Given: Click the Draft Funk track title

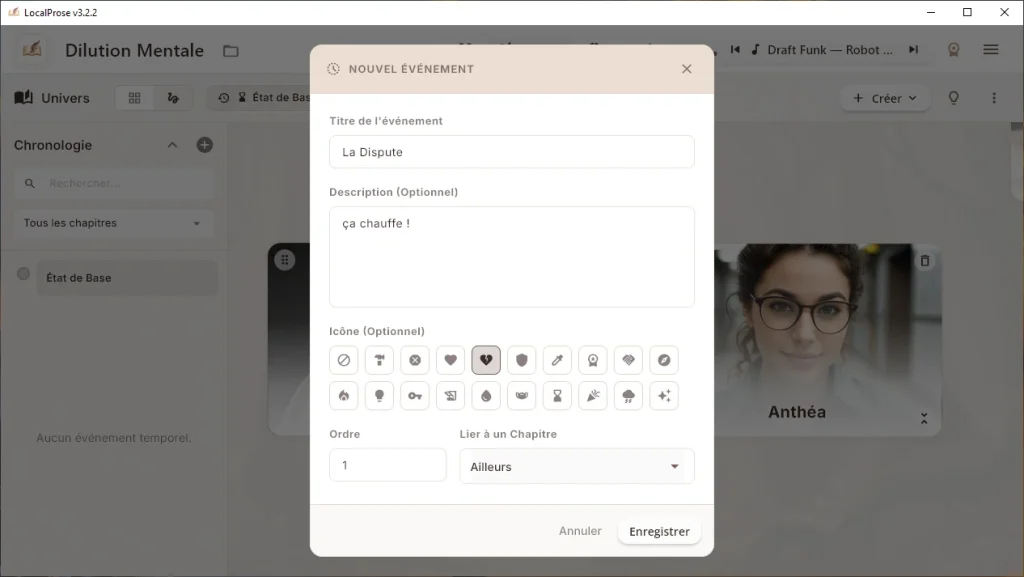Looking at the screenshot, I should coord(829,50).
